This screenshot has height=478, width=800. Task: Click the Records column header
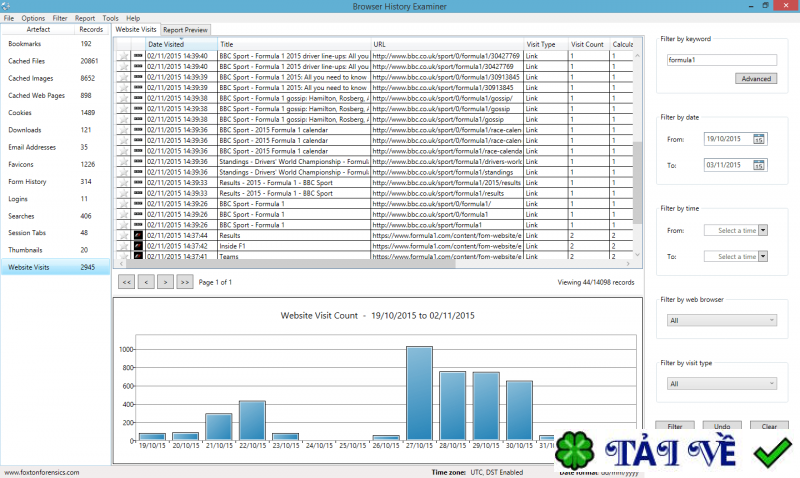click(91, 29)
